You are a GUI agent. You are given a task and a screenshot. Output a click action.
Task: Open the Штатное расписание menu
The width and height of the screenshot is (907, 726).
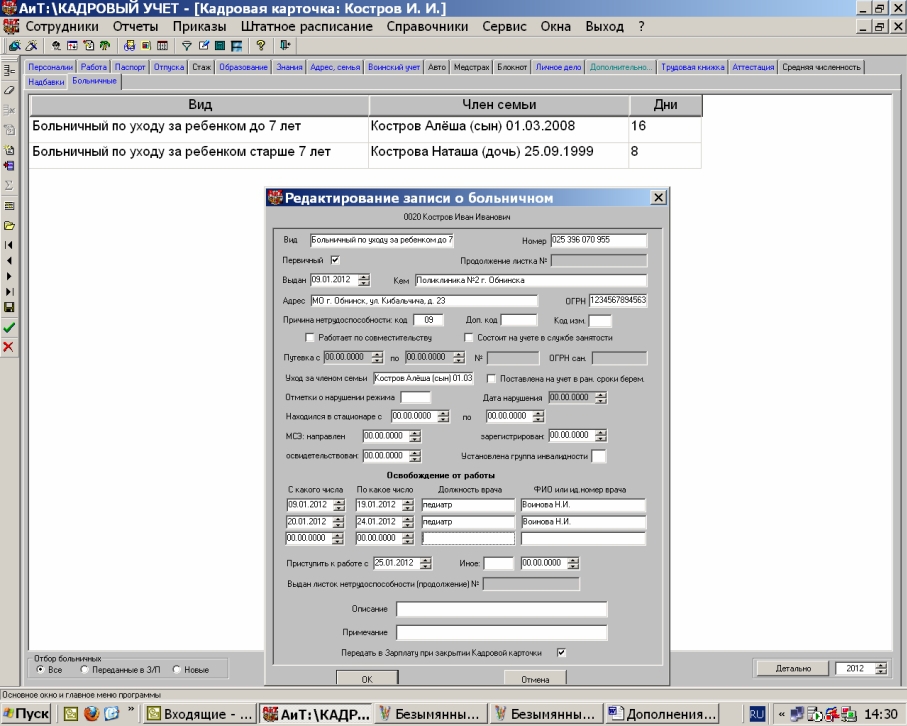pyautogui.click(x=307, y=27)
